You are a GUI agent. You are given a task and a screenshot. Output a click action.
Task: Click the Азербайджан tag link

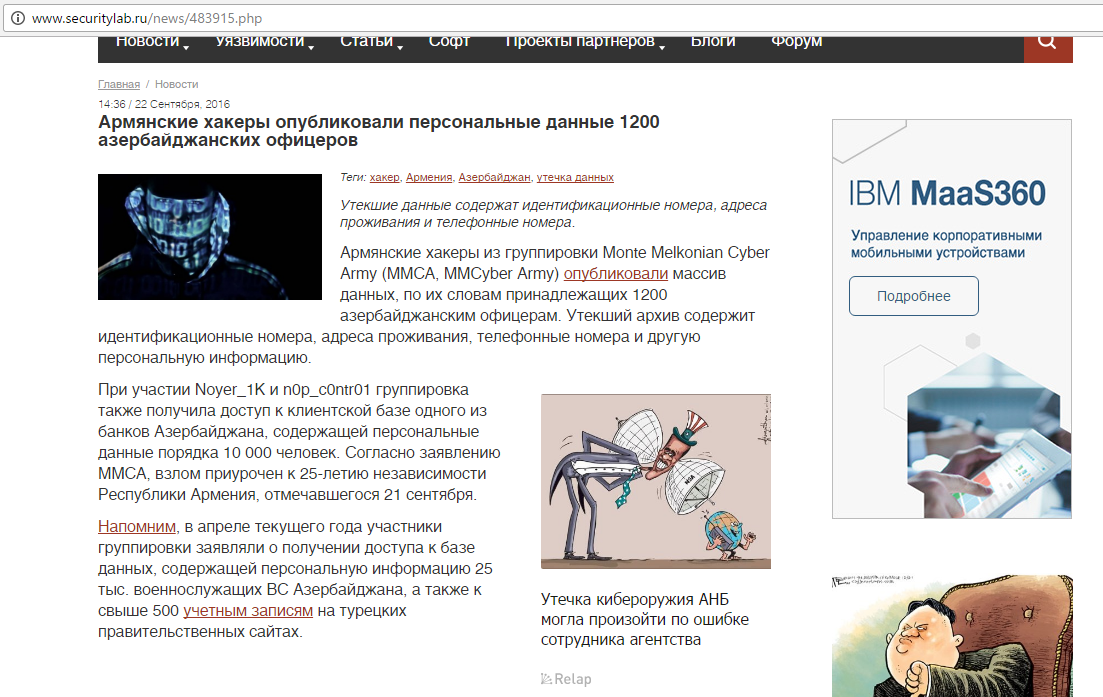(x=495, y=177)
